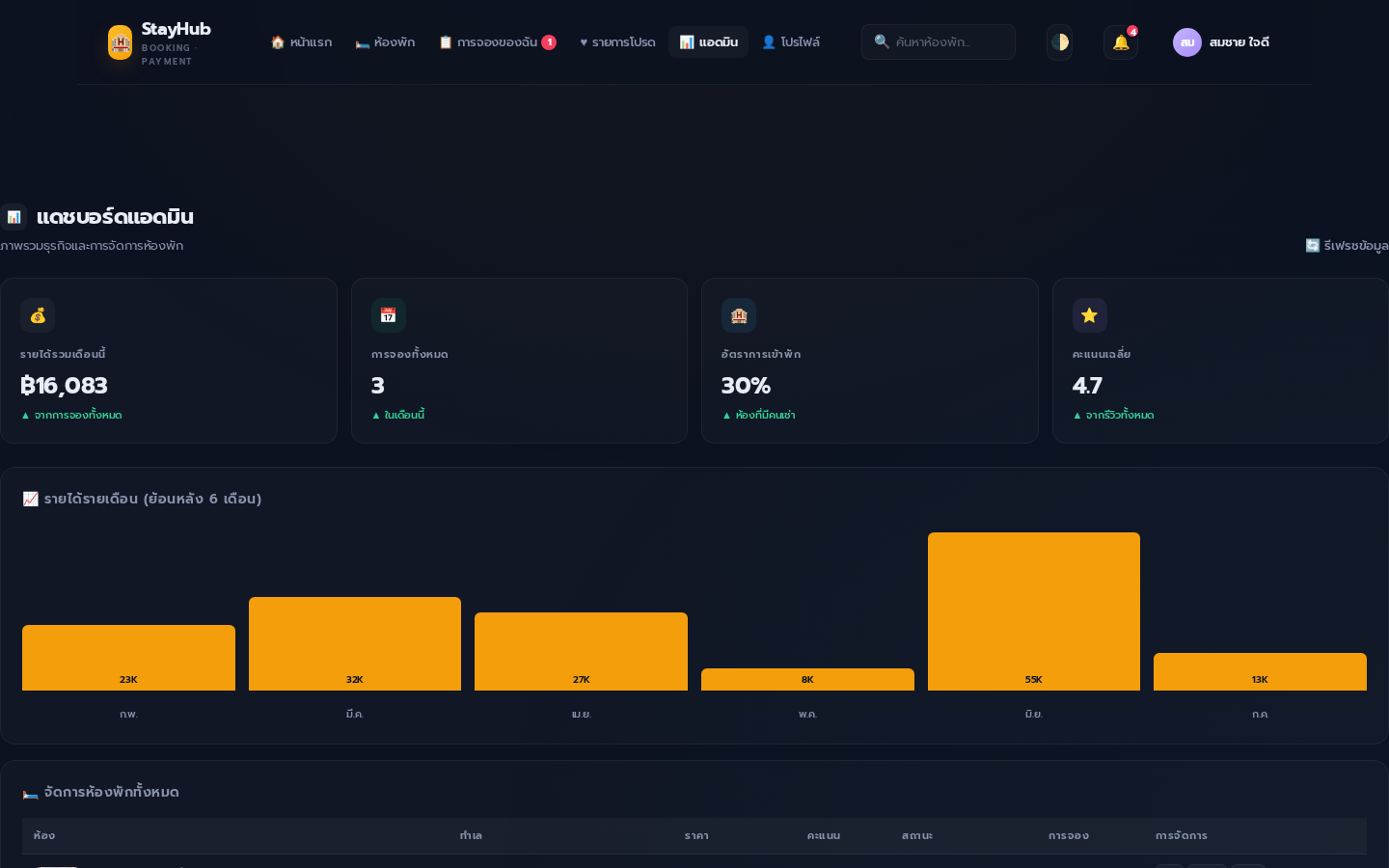1389x868 pixels.
Task: Click the 13K bar for ก.ค.
Action: [1260, 671]
